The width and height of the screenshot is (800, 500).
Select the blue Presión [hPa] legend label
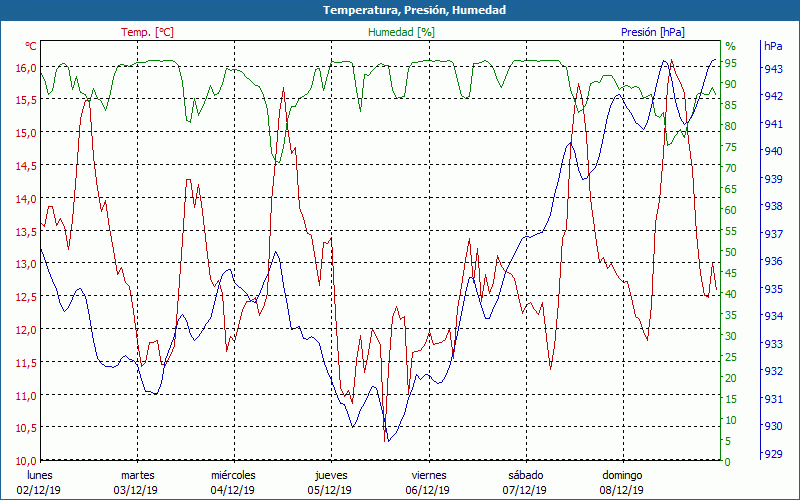coord(653,32)
